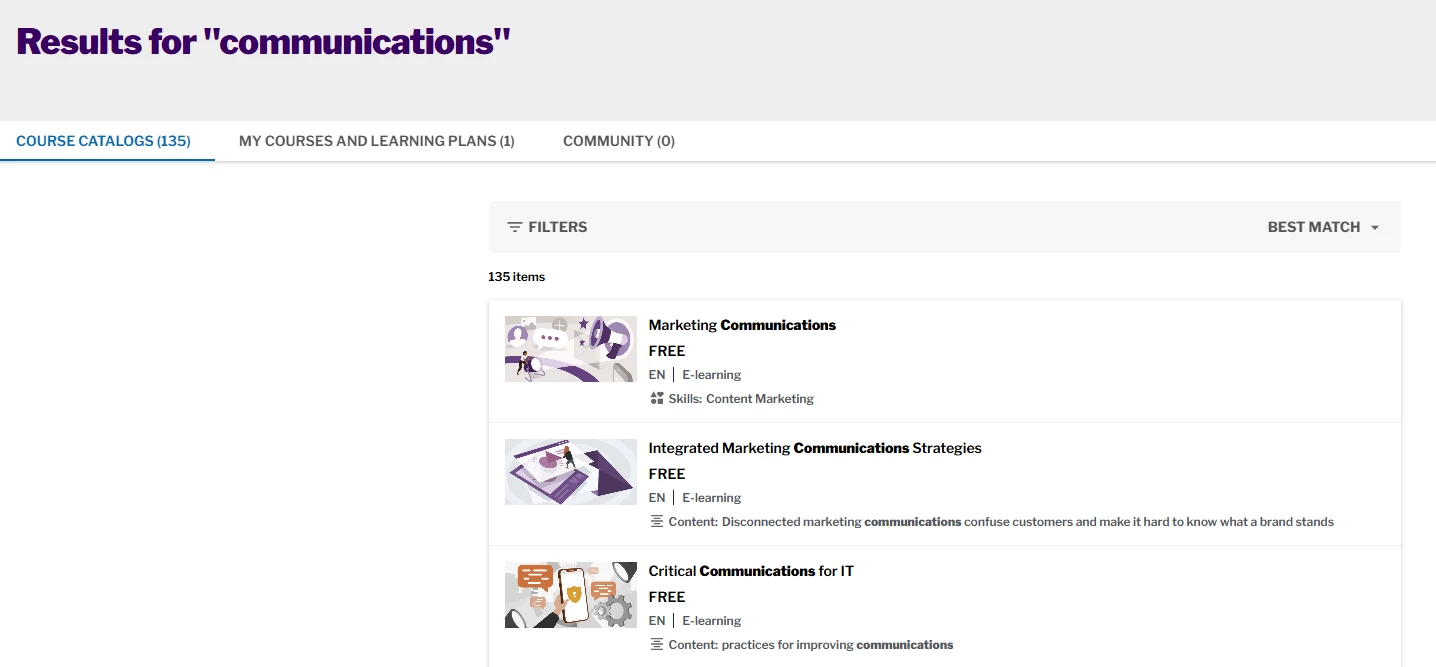Screen dimensions: 1436x667
Task: Click the Skills icon under Marketing Communications
Action: [x=657, y=399]
